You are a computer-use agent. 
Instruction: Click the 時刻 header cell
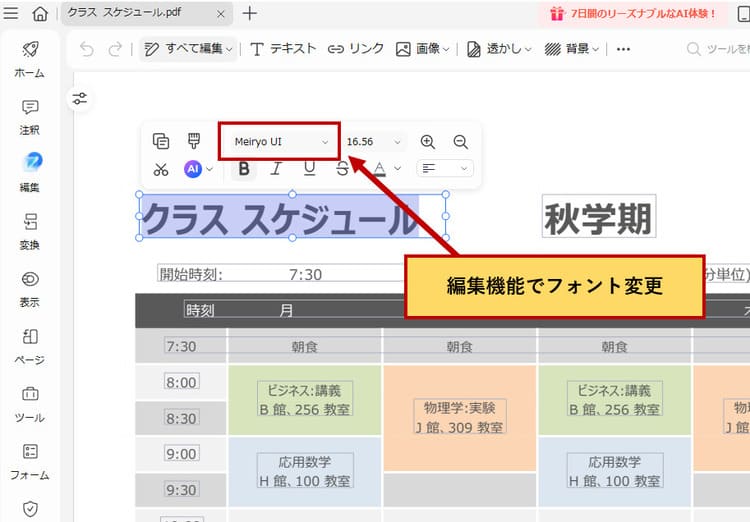coord(200,311)
